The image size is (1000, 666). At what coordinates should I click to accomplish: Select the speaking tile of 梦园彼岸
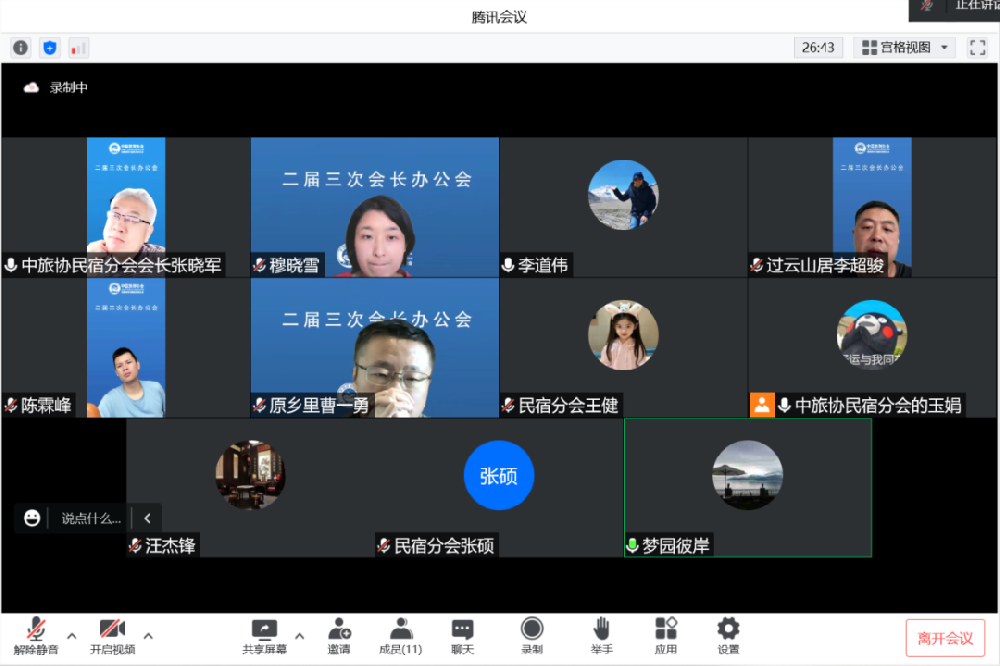coord(748,488)
